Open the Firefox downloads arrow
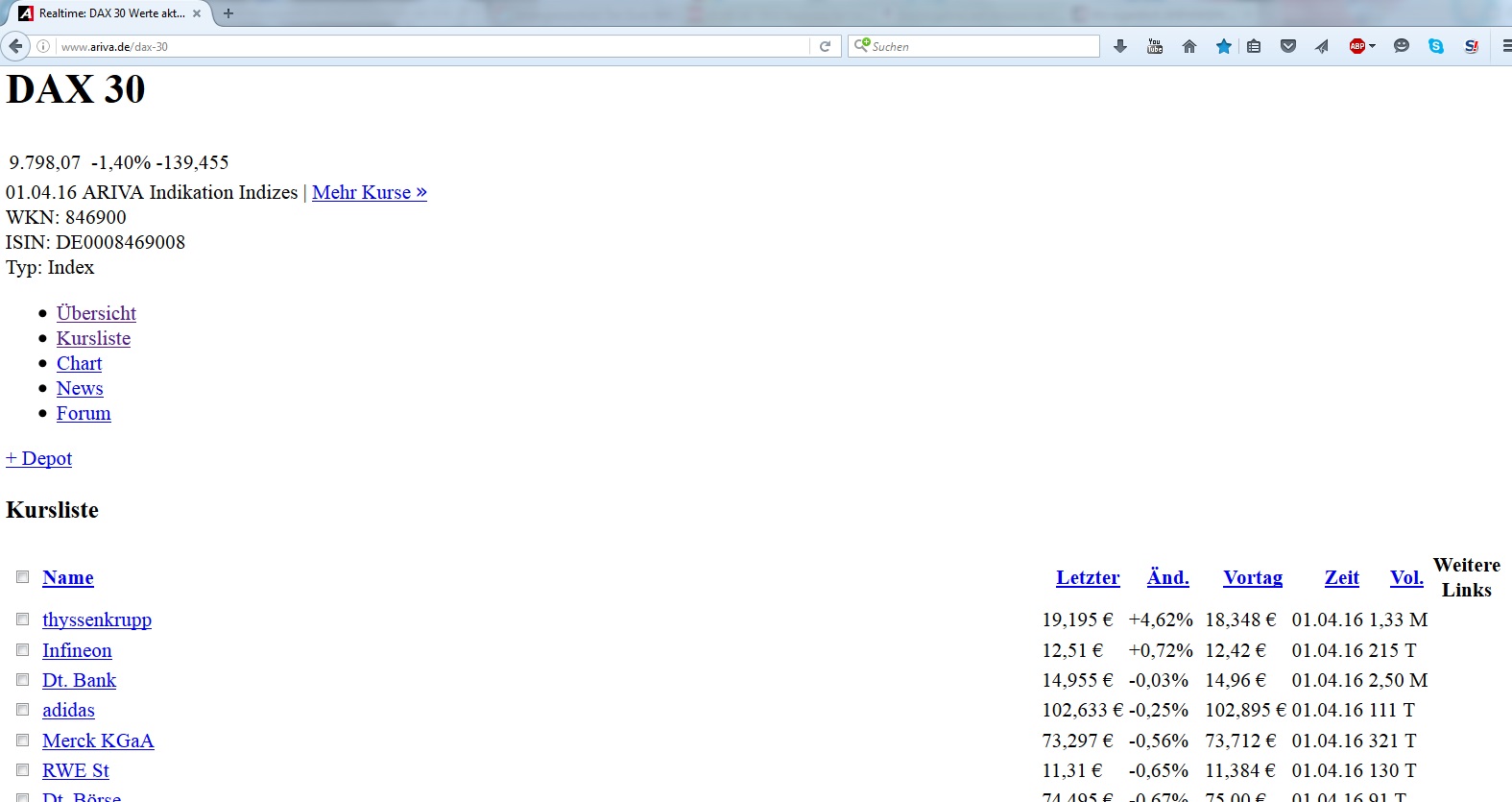This screenshot has height=802, width=1512. 1119,46
